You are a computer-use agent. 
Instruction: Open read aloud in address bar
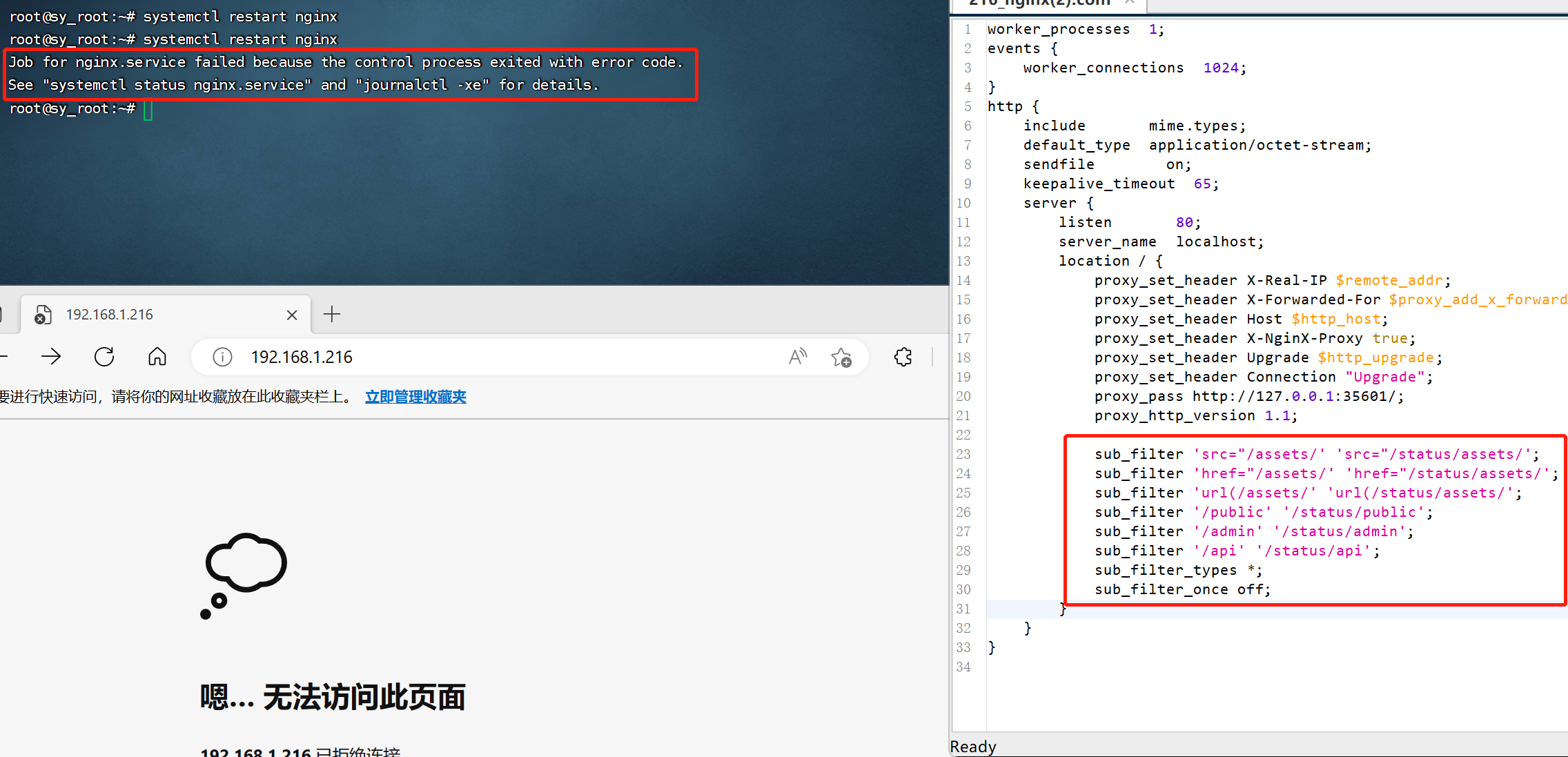798,357
